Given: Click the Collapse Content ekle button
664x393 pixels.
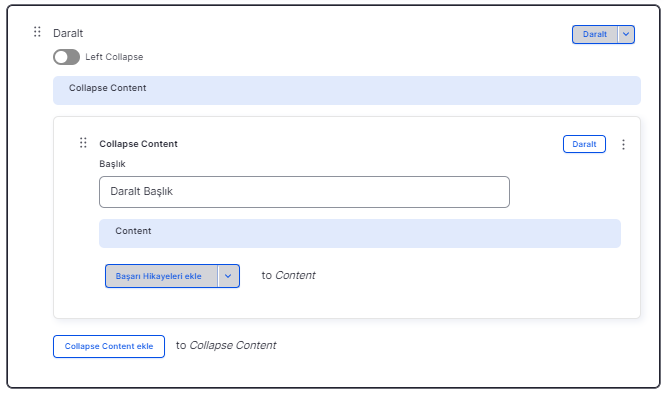Looking at the screenshot, I should [x=109, y=346].
